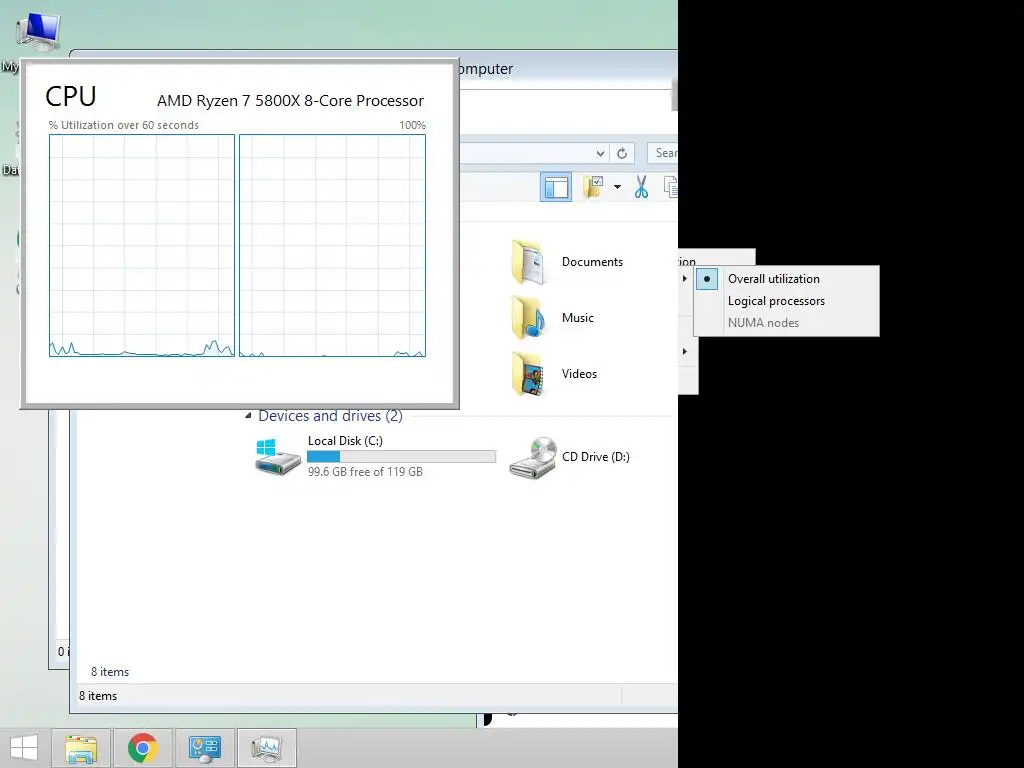Select CD Drive (D:)
Viewport: 1024px width, 768px height.
pyautogui.click(x=569, y=457)
